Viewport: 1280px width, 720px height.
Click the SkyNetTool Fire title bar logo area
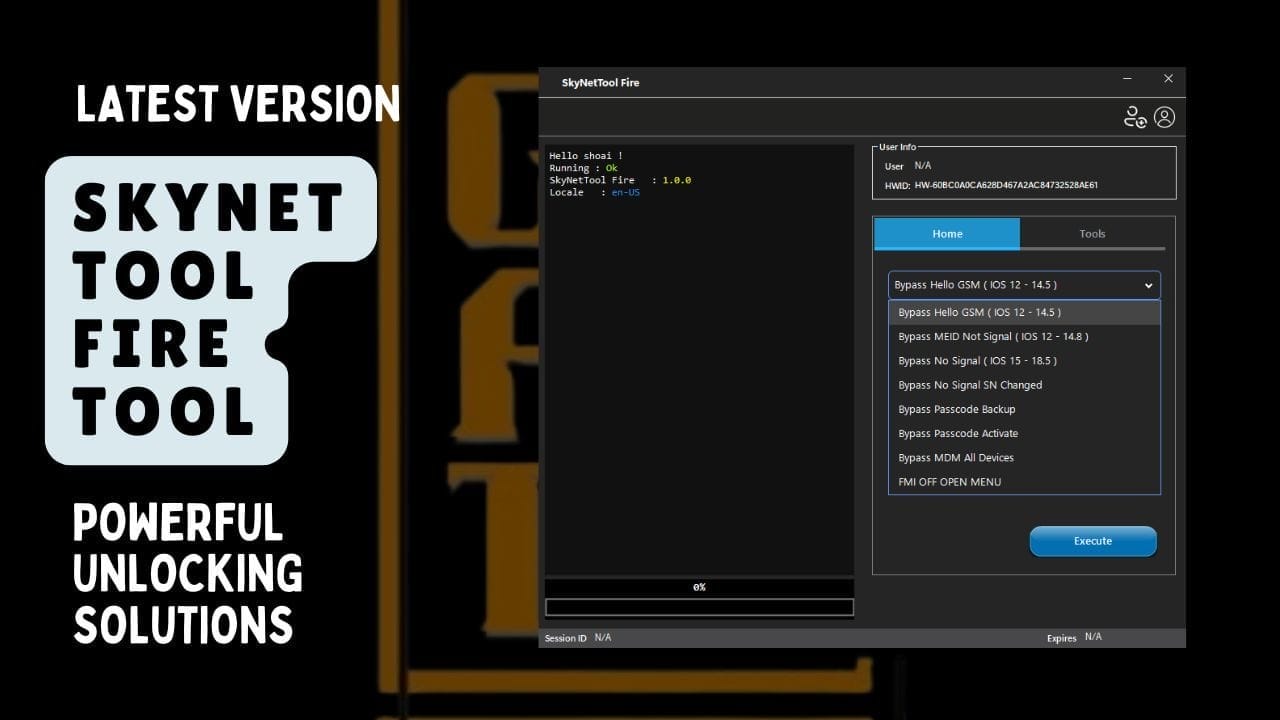pyautogui.click(x=600, y=82)
